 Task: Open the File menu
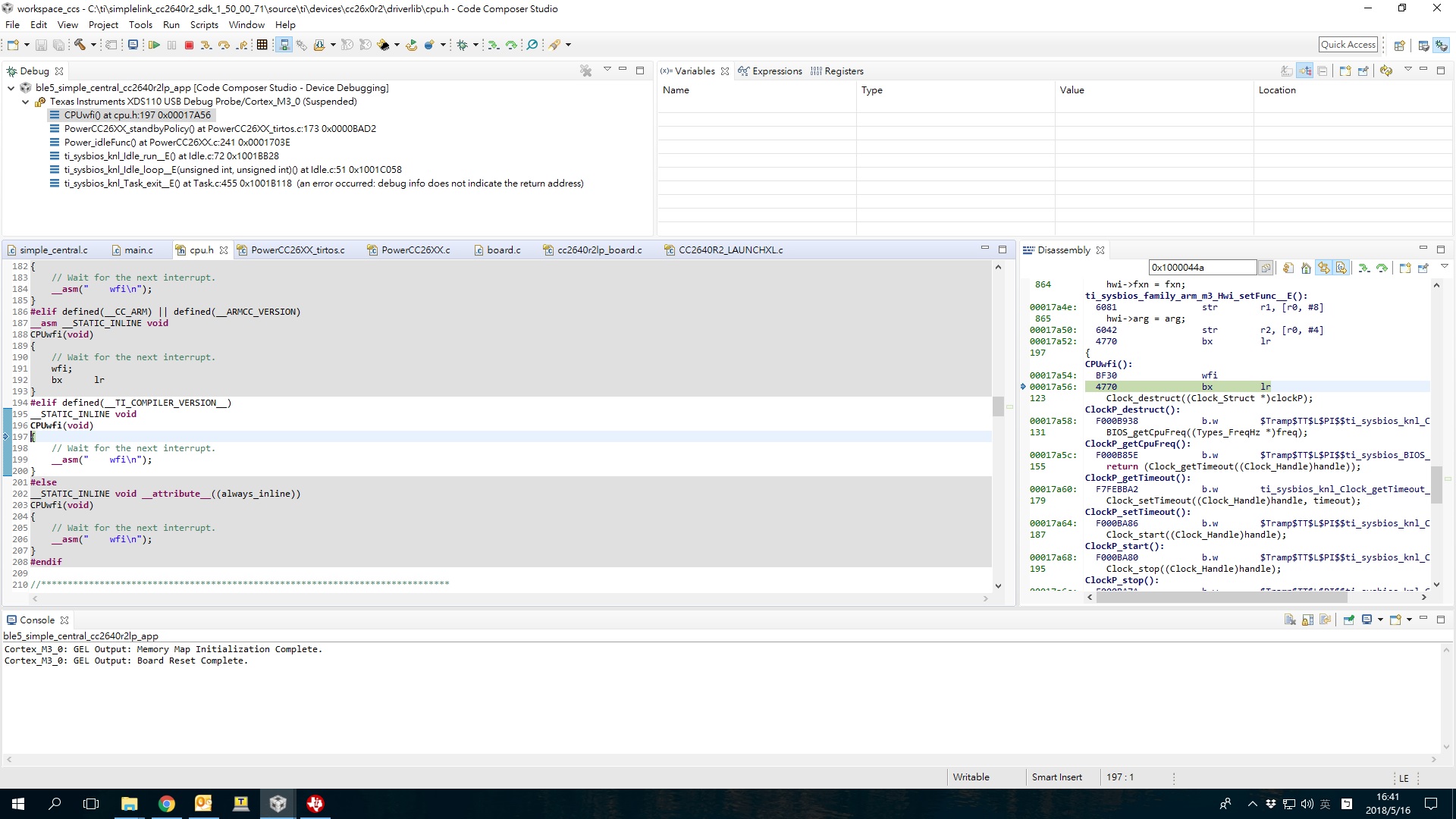[12, 24]
